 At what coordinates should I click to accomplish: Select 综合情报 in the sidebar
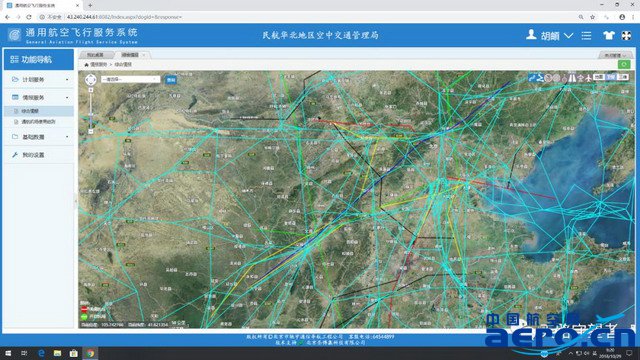coord(39,111)
